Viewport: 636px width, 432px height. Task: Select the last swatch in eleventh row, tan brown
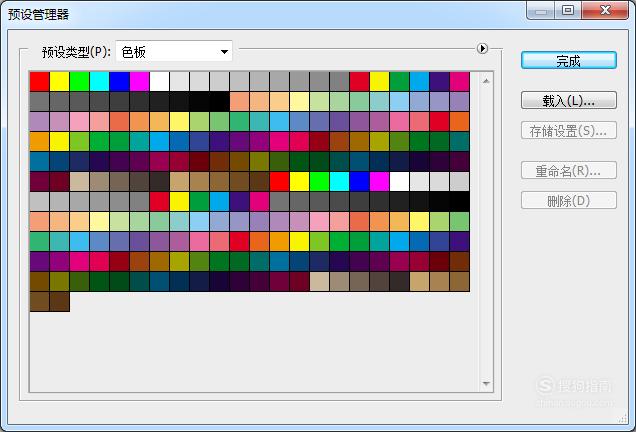(460, 282)
